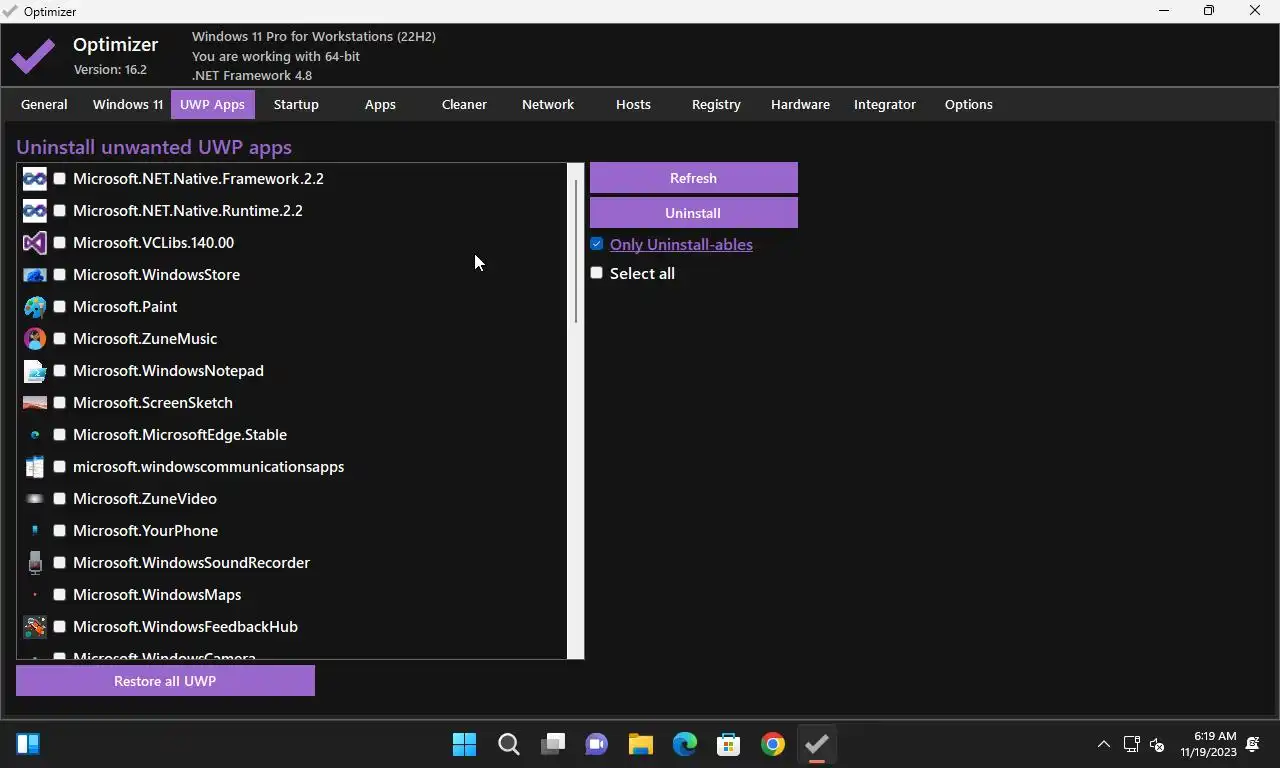This screenshot has width=1280, height=768.
Task: Click the Microsoft.WindowsFeedbackHub icon
Action: (x=35, y=627)
